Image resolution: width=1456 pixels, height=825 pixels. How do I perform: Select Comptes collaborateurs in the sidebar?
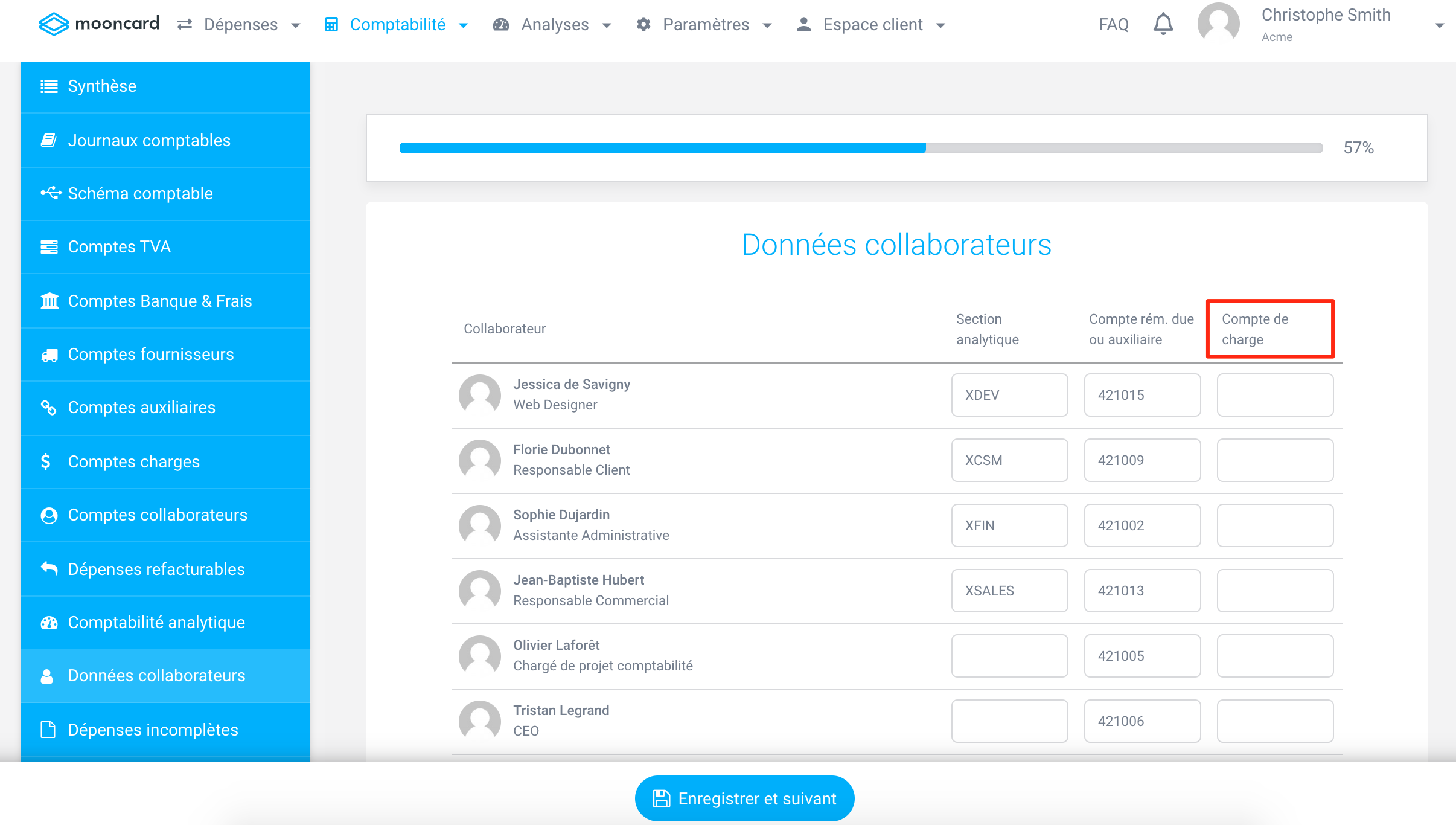click(157, 515)
